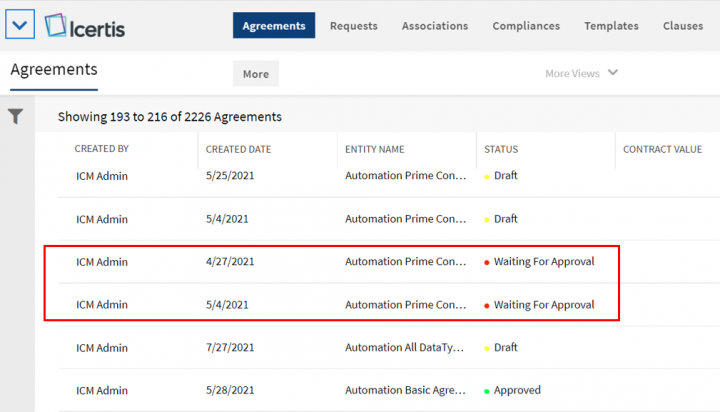Open the Requests tab
720x412 pixels.
353,26
